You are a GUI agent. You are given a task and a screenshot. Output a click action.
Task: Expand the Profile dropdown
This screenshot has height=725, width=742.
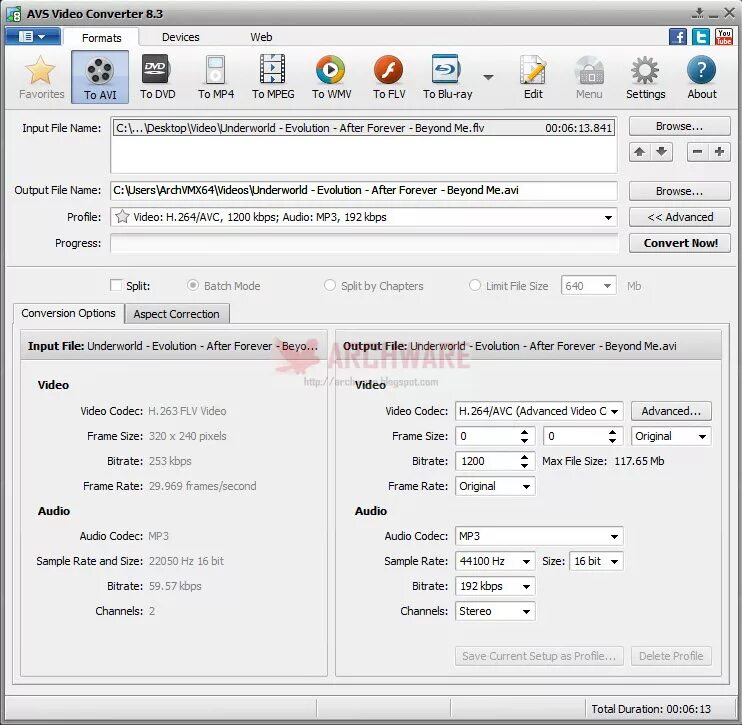click(608, 218)
